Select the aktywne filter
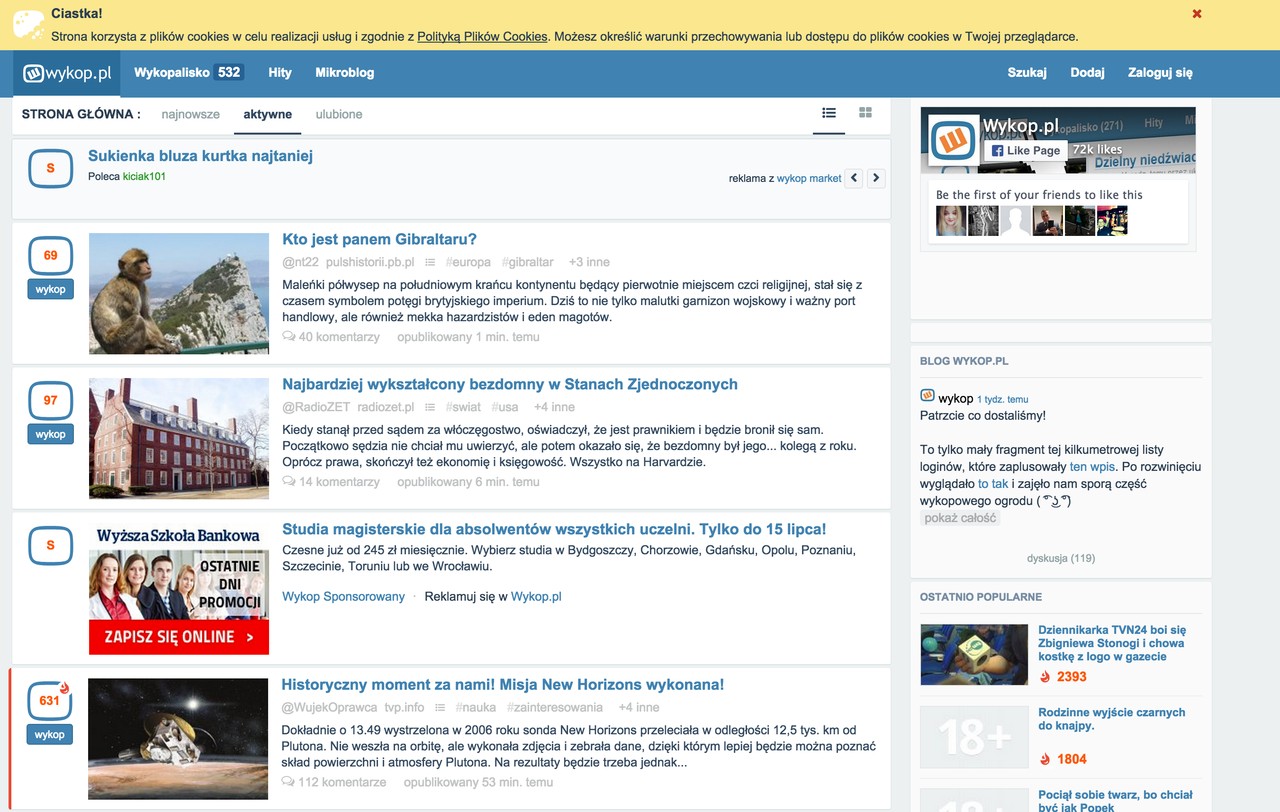The height and width of the screenshot is (812, 1280). click(268, 114)
